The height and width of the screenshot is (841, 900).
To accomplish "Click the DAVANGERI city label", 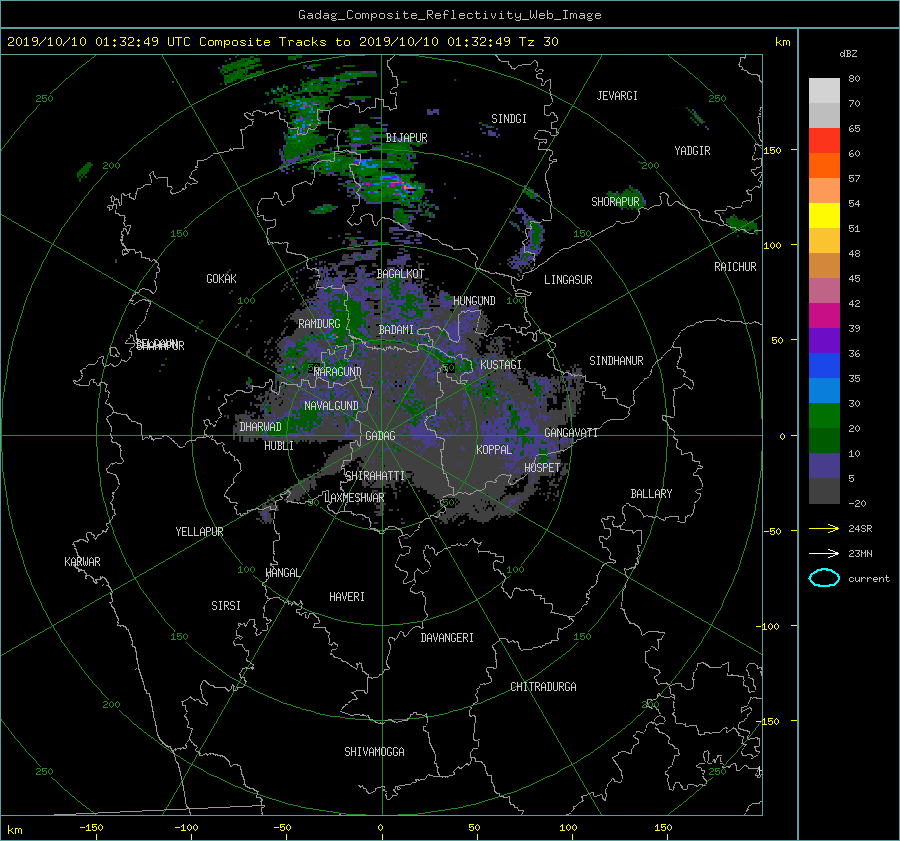I will [x=447, y=638].
